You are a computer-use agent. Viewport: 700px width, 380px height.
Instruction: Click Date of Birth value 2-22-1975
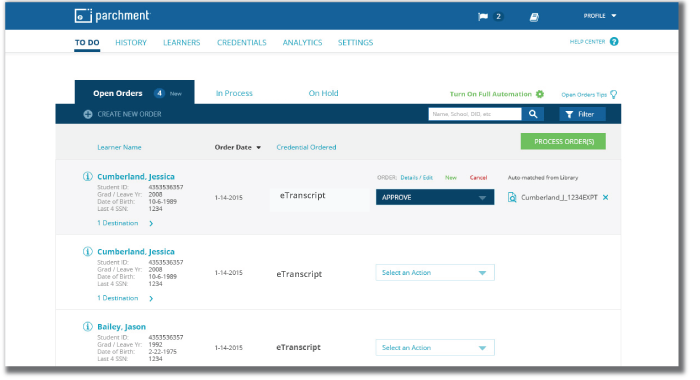162,351
